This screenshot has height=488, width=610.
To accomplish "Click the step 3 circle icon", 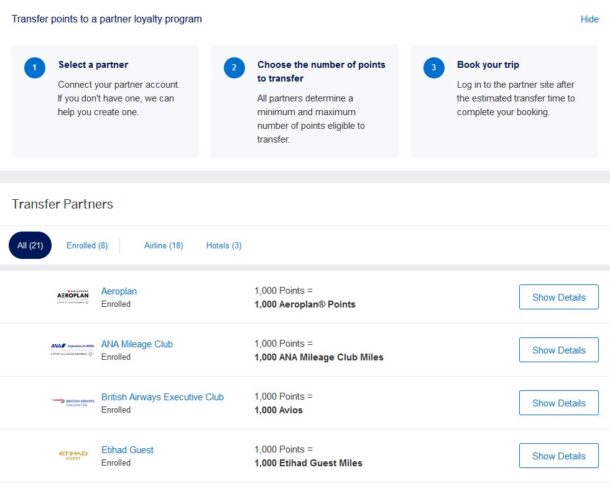I will 433,68.
